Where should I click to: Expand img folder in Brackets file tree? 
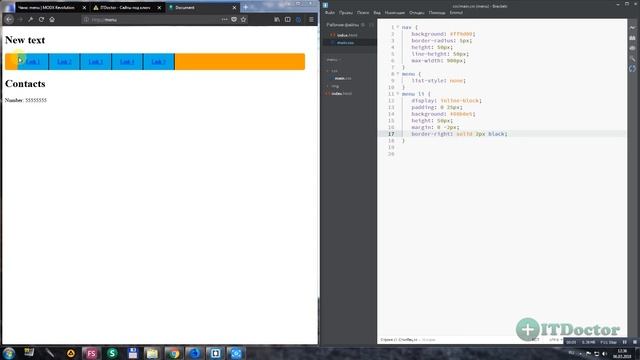(333, 86)
